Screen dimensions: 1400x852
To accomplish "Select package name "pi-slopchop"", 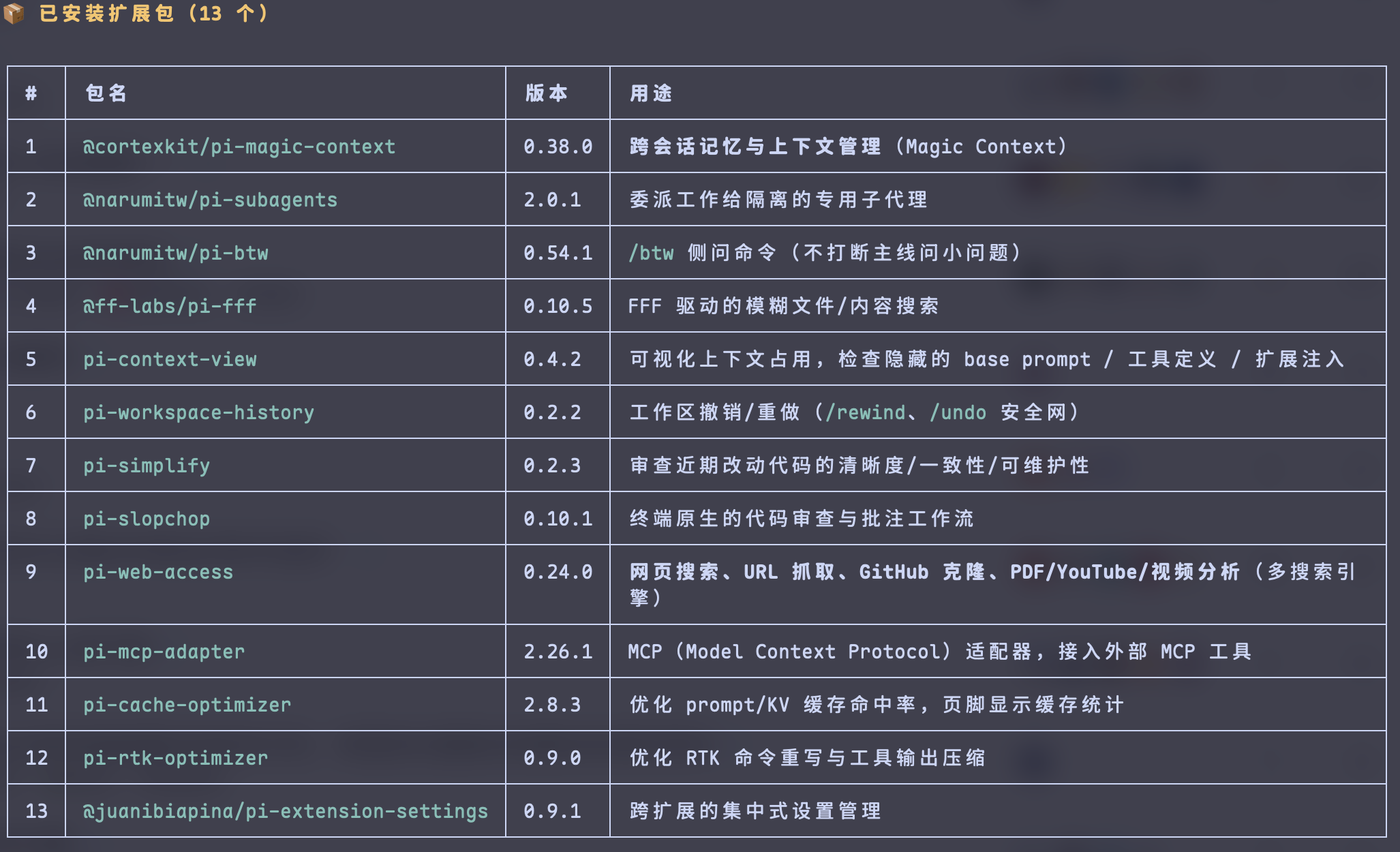I will pyautogui.click(x=147, y=519).
